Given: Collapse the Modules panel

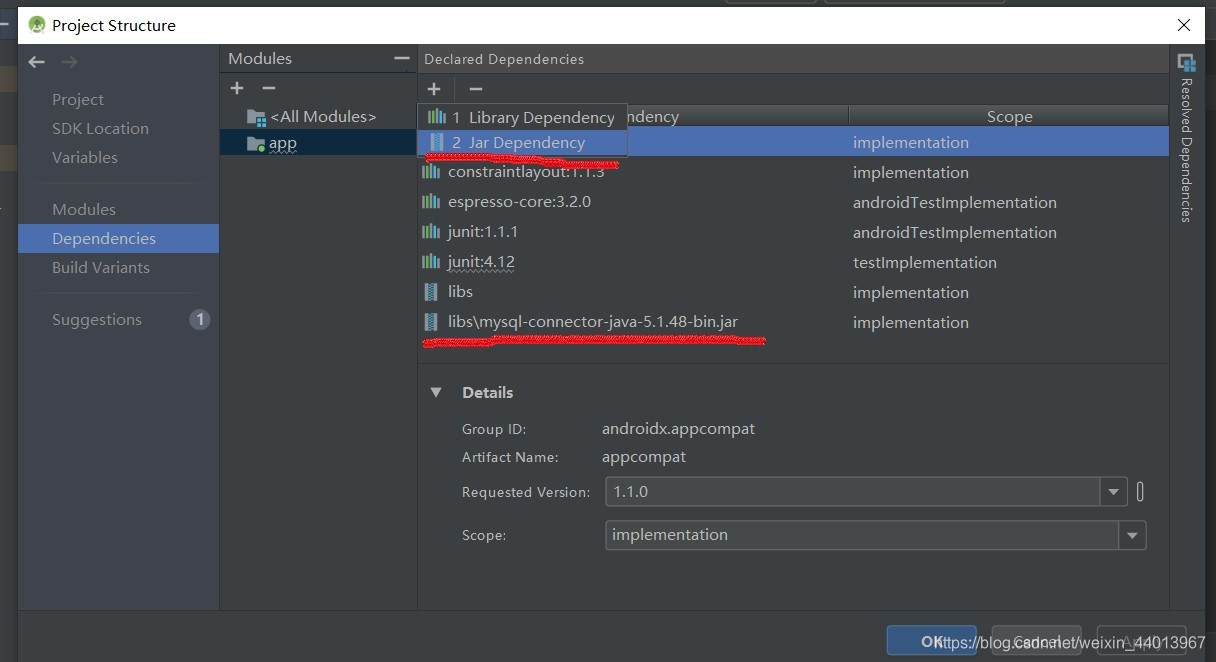Looking at the screenshot, I should [401, 59].
